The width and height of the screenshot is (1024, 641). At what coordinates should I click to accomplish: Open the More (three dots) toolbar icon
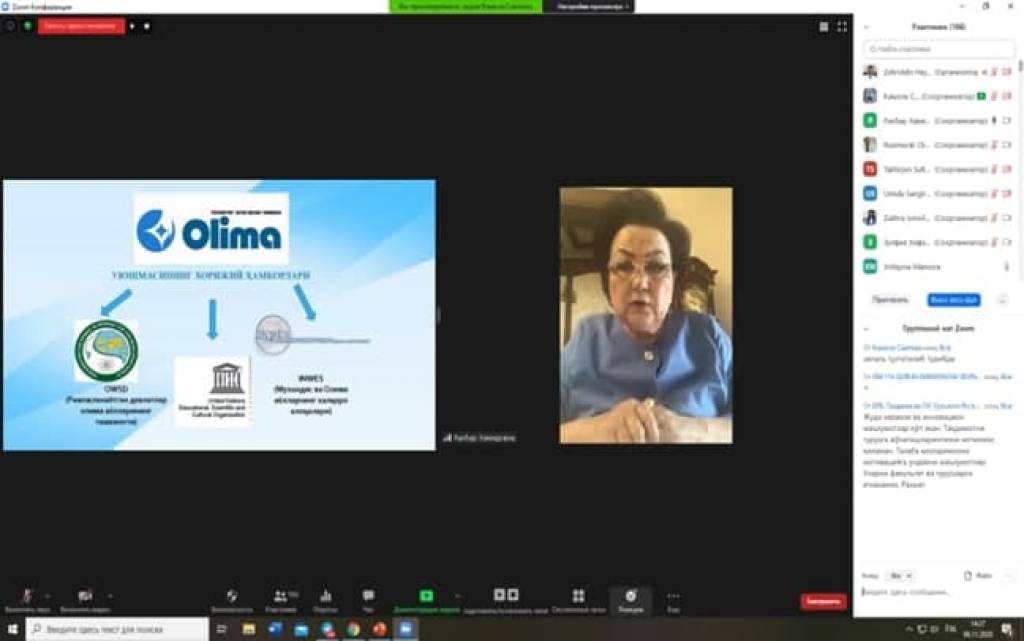[x=673, y=596]
